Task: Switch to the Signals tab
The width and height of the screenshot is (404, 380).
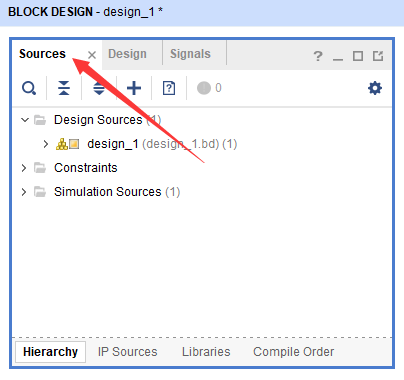Action: coord(190,54)
